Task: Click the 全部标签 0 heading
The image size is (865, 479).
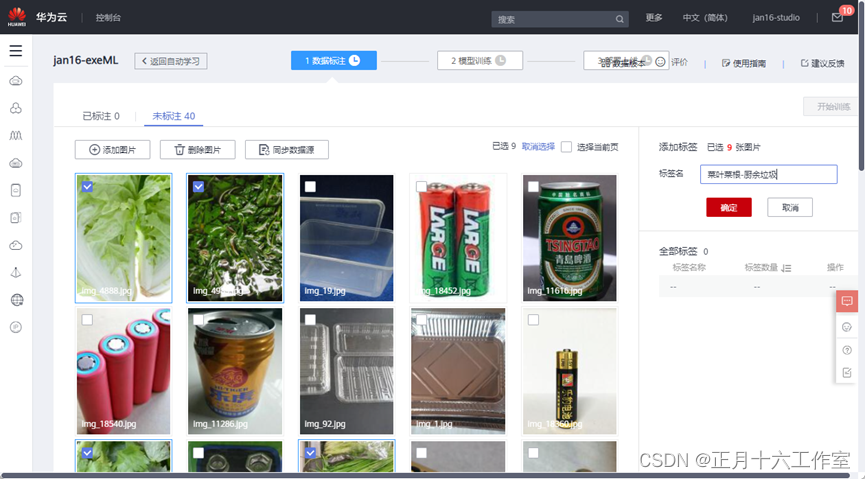Action: [684, 252]
